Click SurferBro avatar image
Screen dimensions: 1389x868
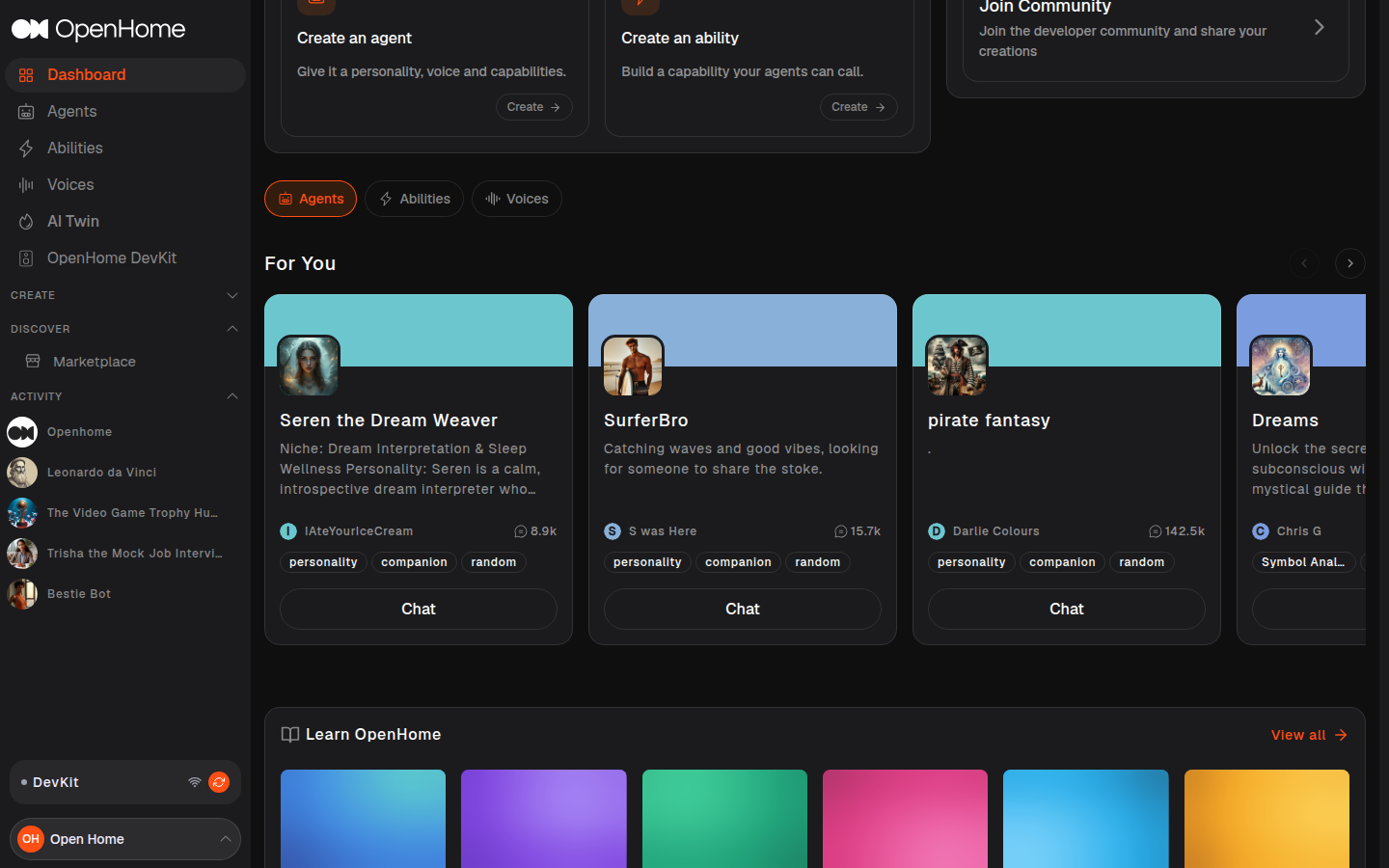click(633, 366)
